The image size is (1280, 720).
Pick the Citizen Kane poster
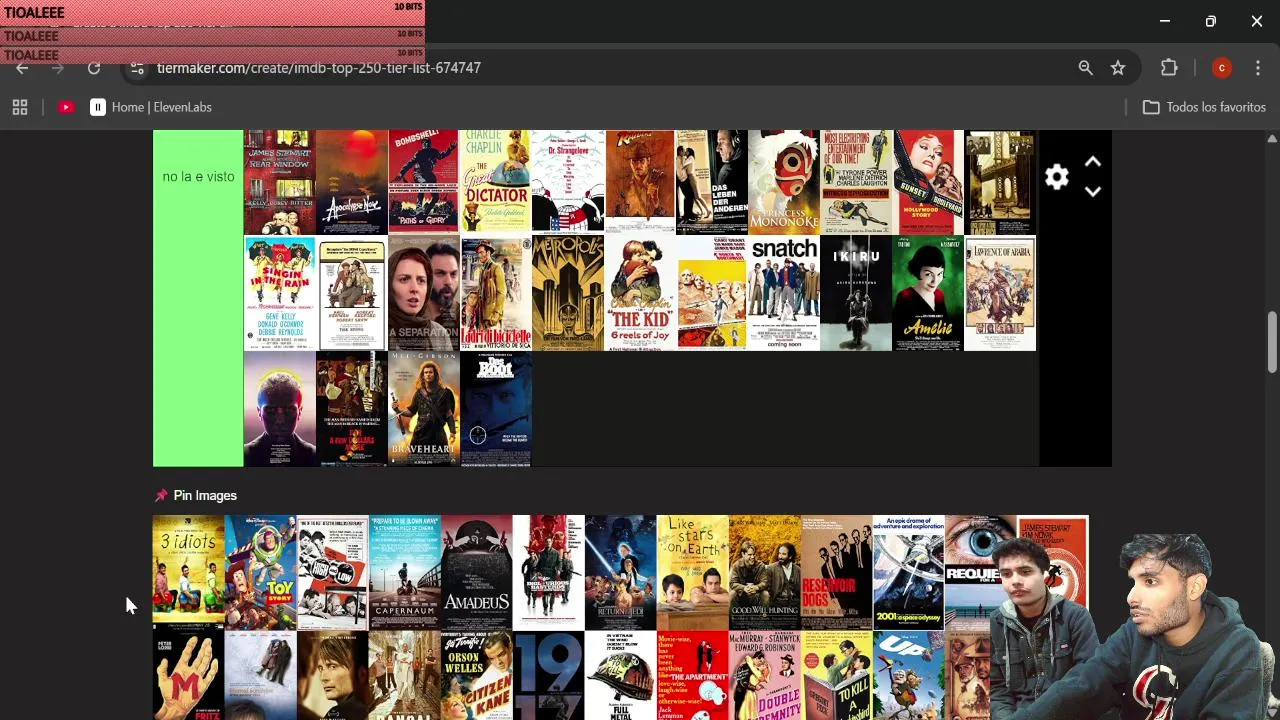pyautogui.click(x=476, y=675)
